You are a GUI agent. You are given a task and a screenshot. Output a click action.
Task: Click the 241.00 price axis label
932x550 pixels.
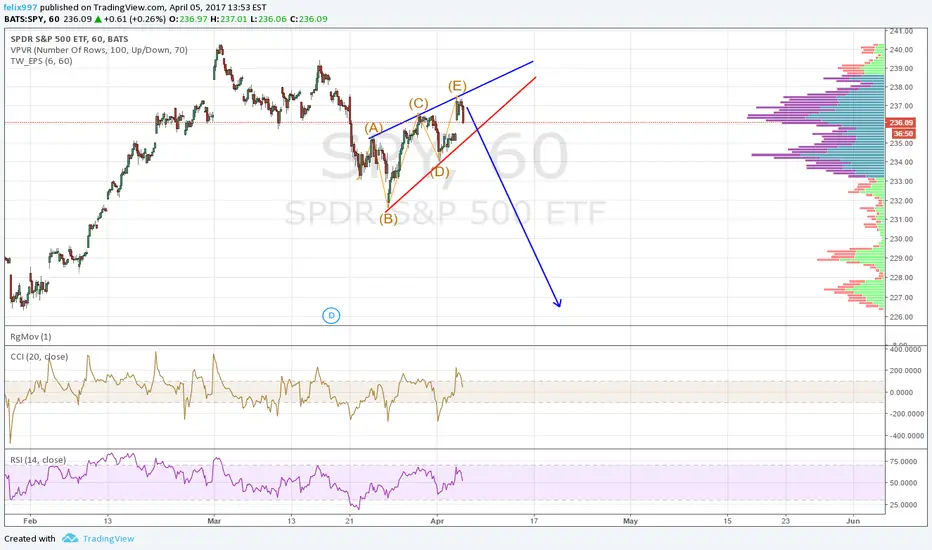point(901,31)
